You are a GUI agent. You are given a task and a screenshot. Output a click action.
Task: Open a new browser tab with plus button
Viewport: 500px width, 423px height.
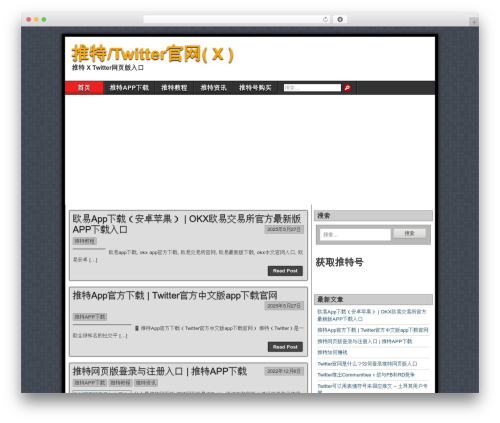point(474,22)
